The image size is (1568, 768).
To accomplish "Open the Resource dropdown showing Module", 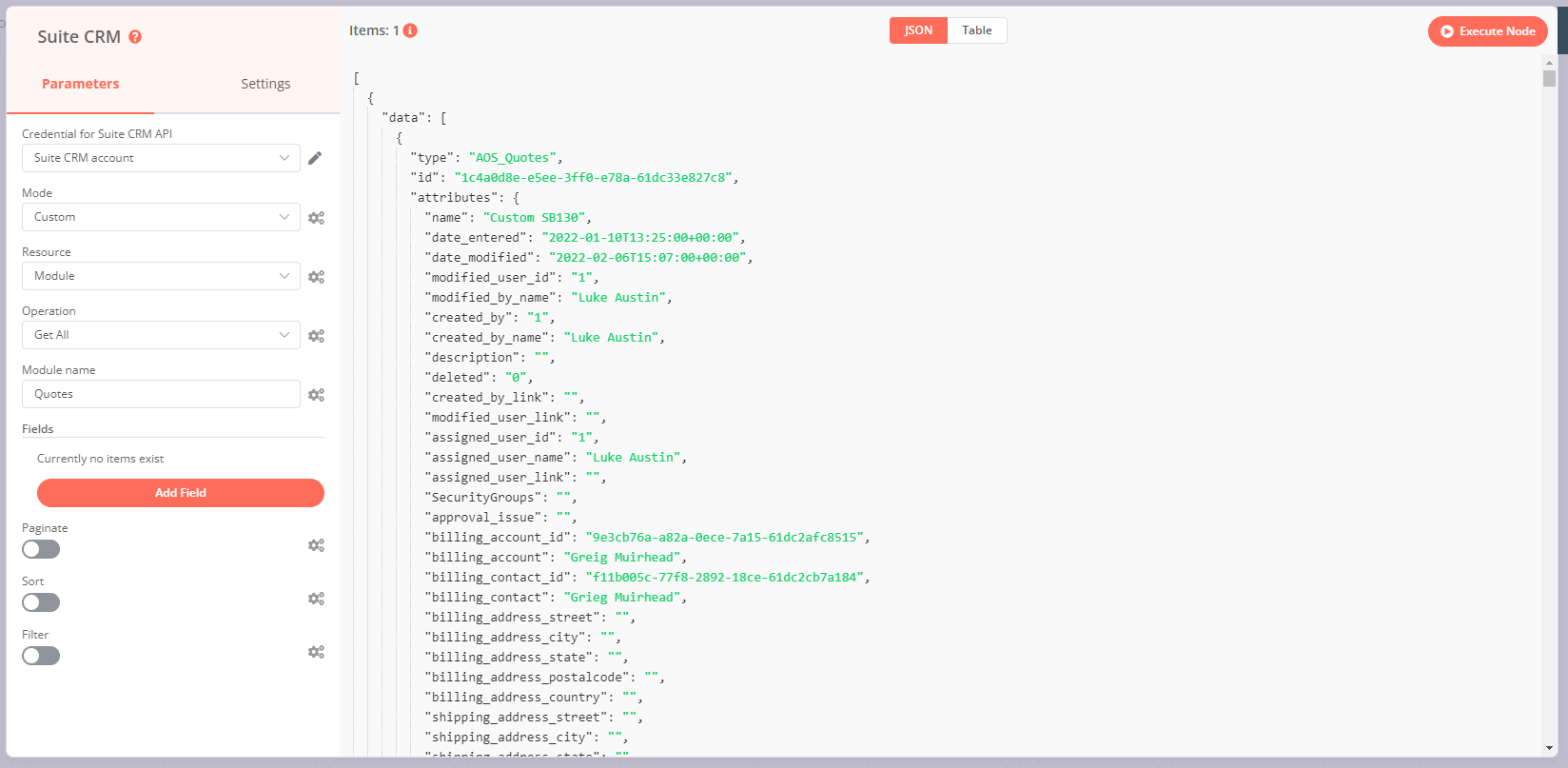I will [x=161, y=276].
